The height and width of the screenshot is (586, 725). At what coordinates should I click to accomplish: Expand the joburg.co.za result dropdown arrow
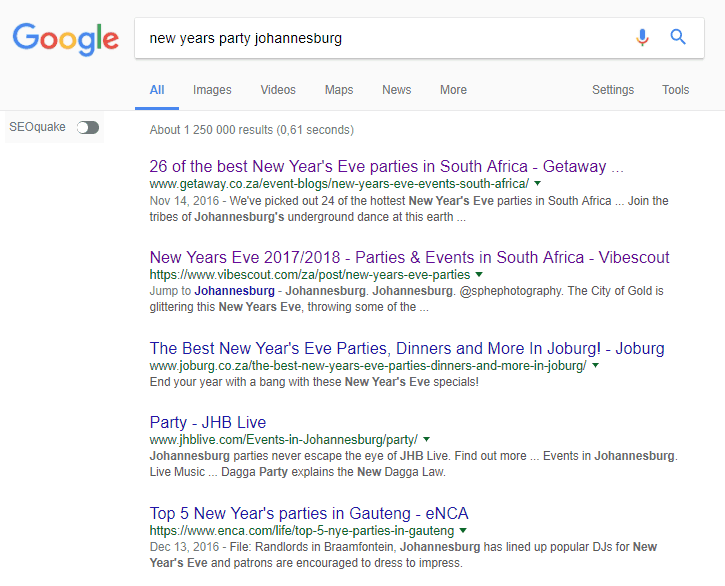[x=596, y=365]
